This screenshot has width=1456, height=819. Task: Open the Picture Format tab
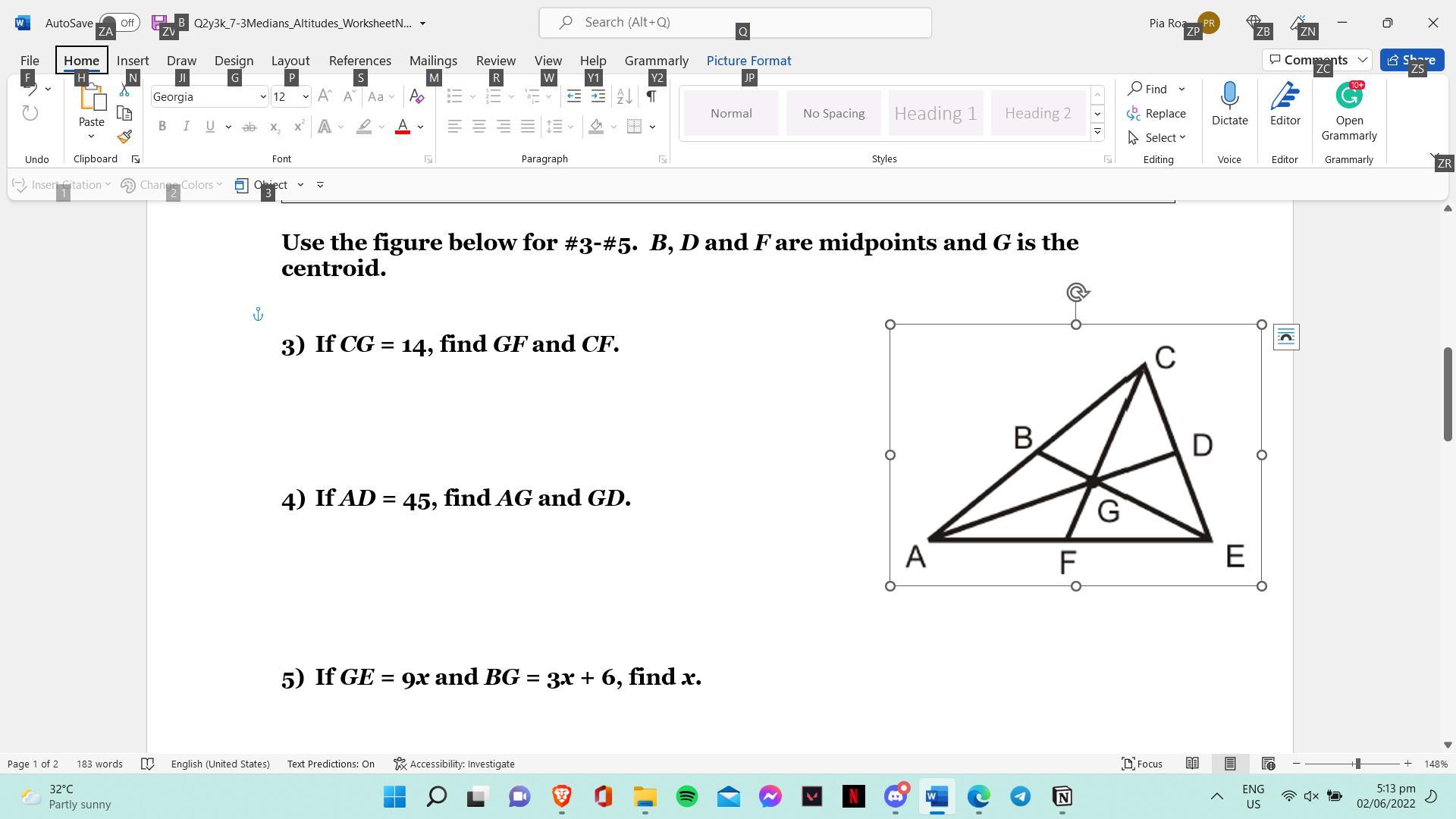[748, 61]
